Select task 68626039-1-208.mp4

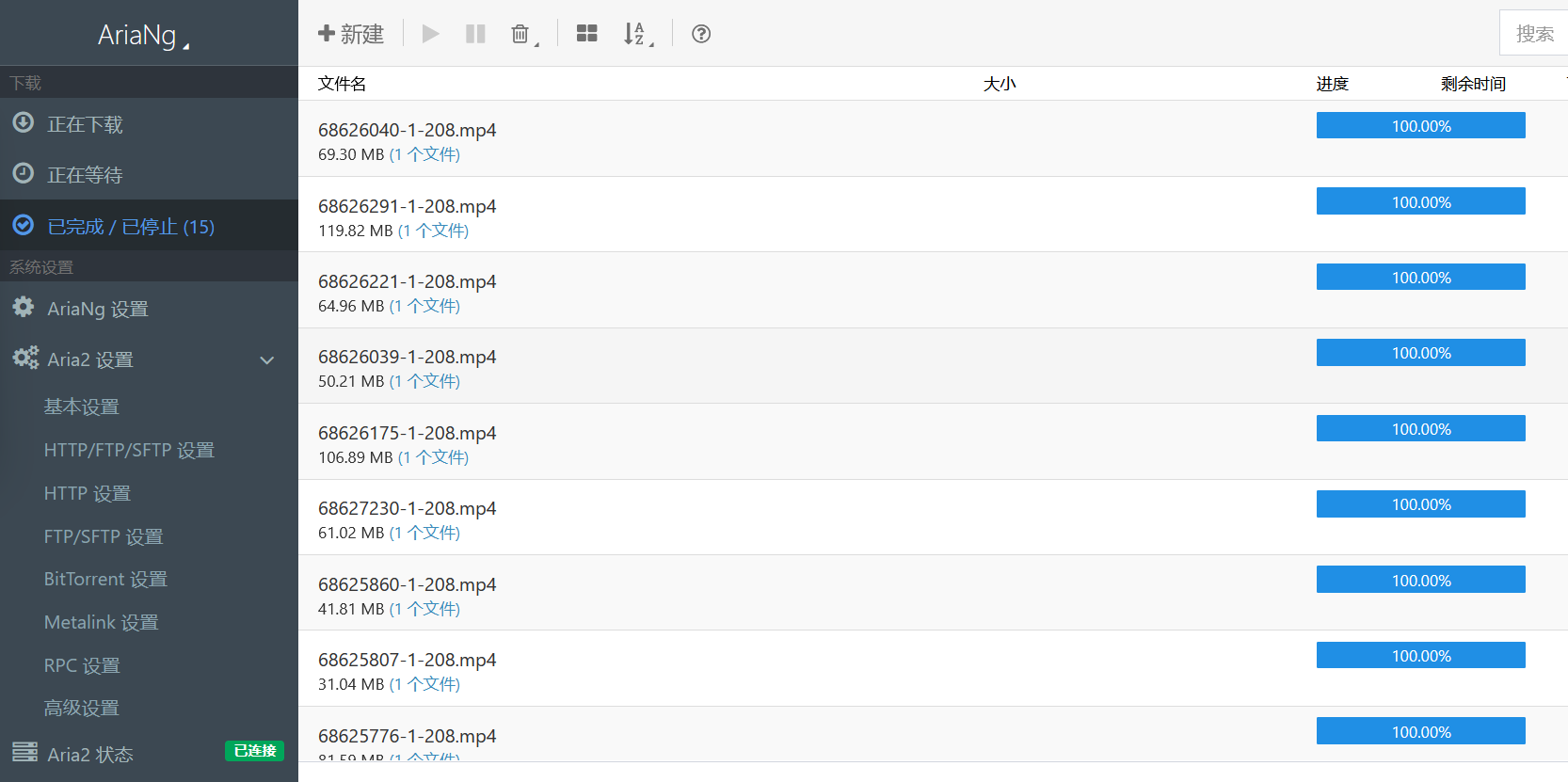(407, 357)
